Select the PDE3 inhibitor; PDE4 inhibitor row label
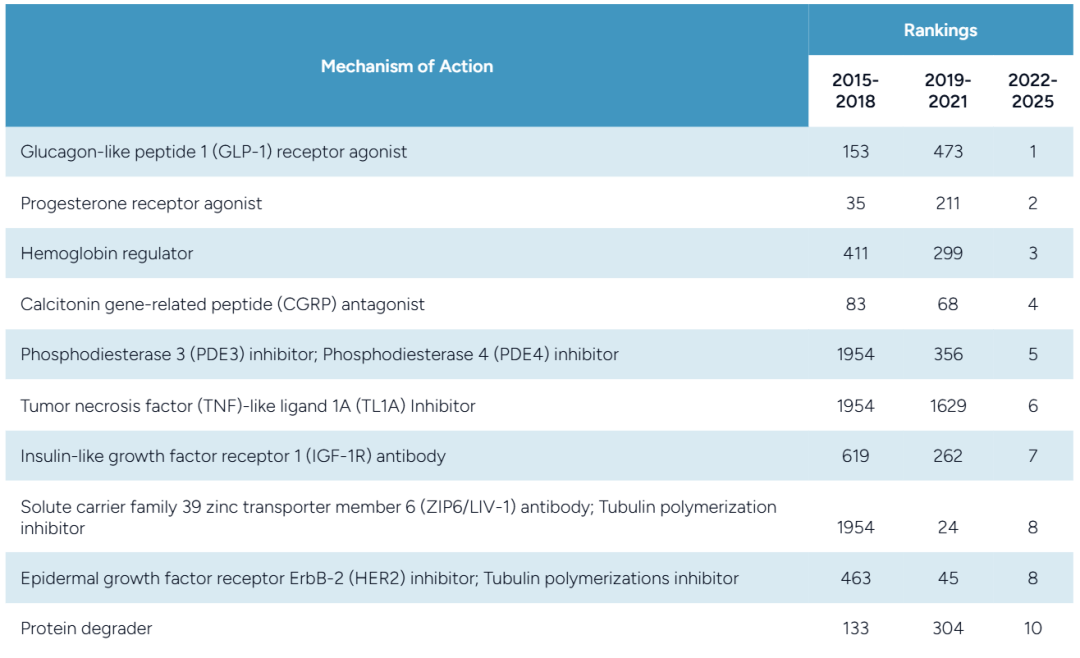This screenshot has height=658, width=1080. coord(319,355)
